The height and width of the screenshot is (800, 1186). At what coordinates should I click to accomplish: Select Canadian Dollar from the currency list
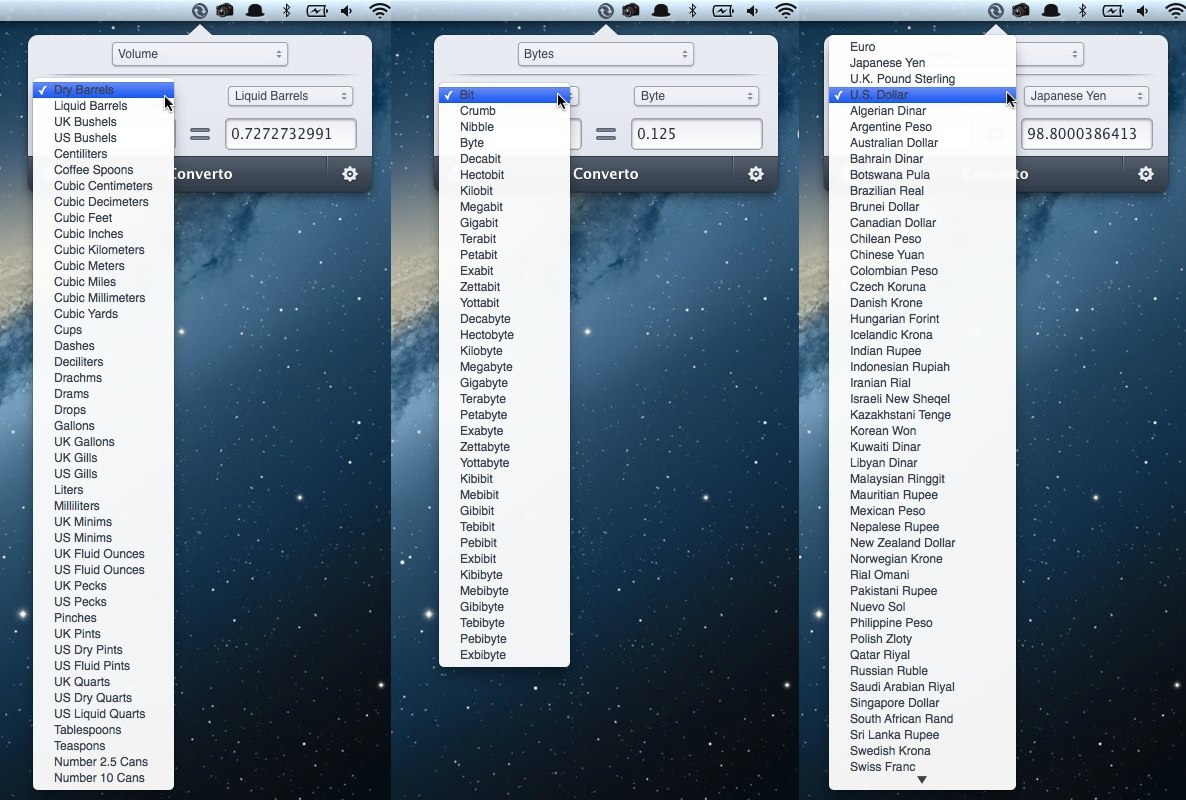tap(922, 223)
